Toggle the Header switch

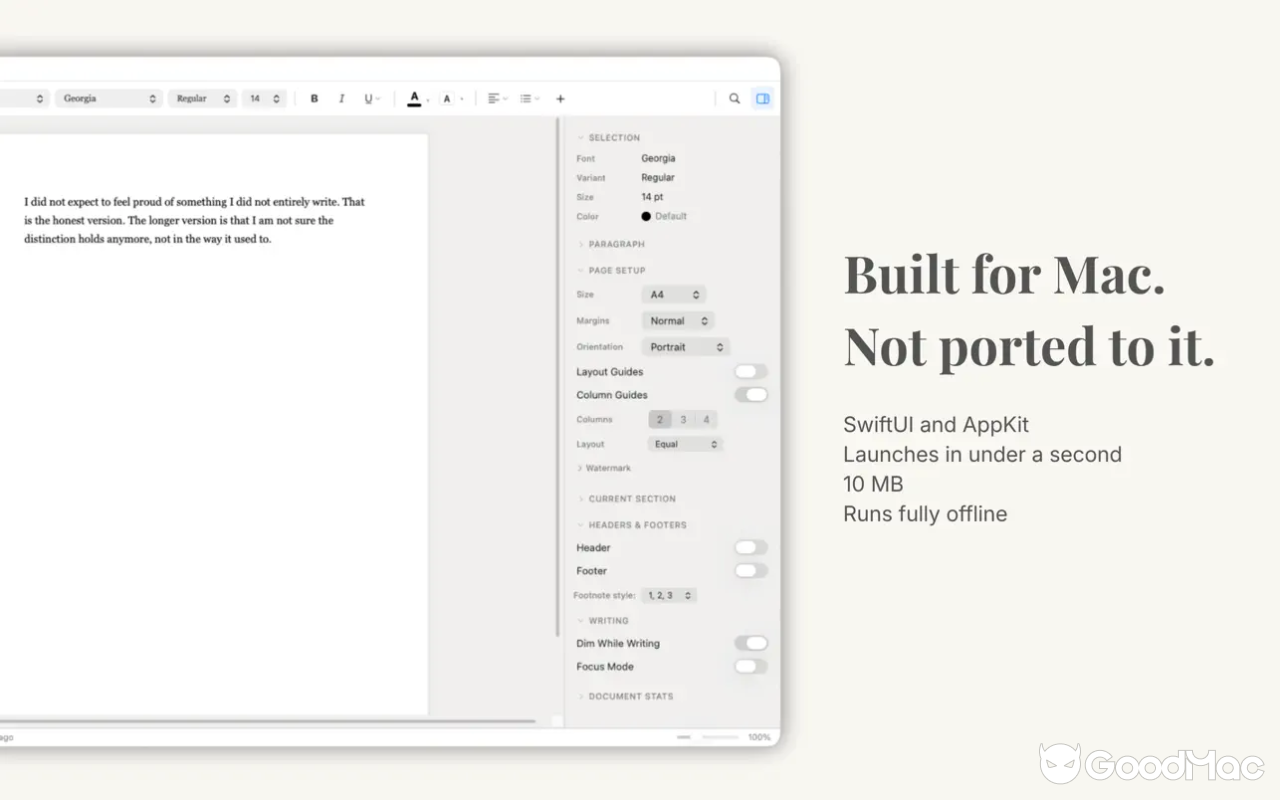point(751,548)
